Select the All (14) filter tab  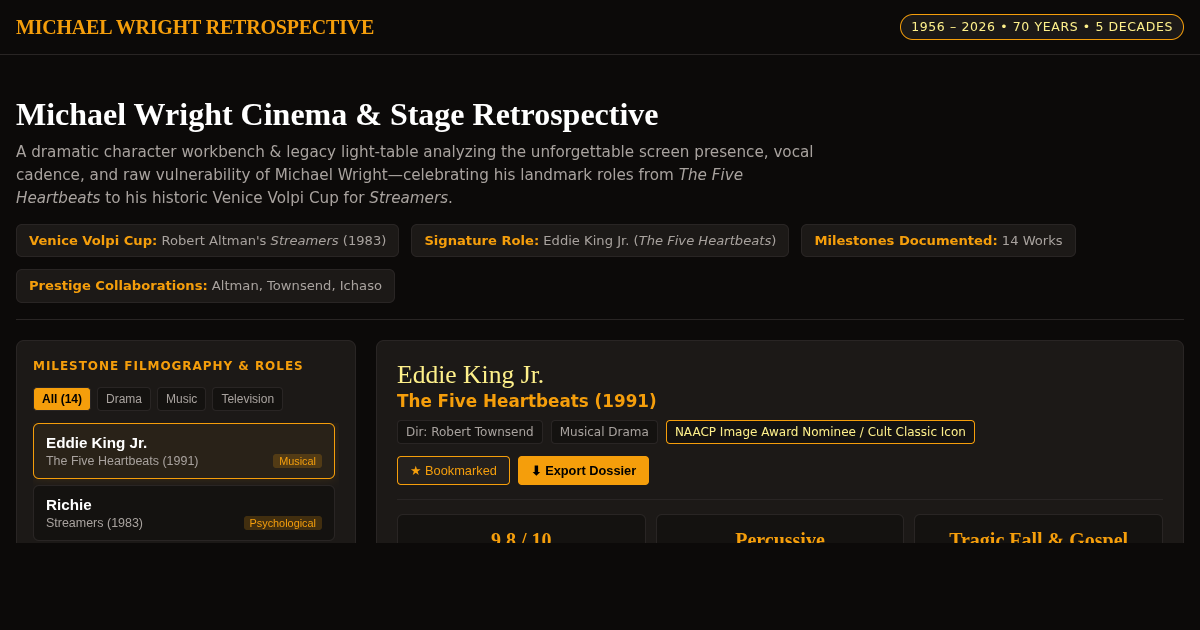pyautogui.click(x=62, y=399)
